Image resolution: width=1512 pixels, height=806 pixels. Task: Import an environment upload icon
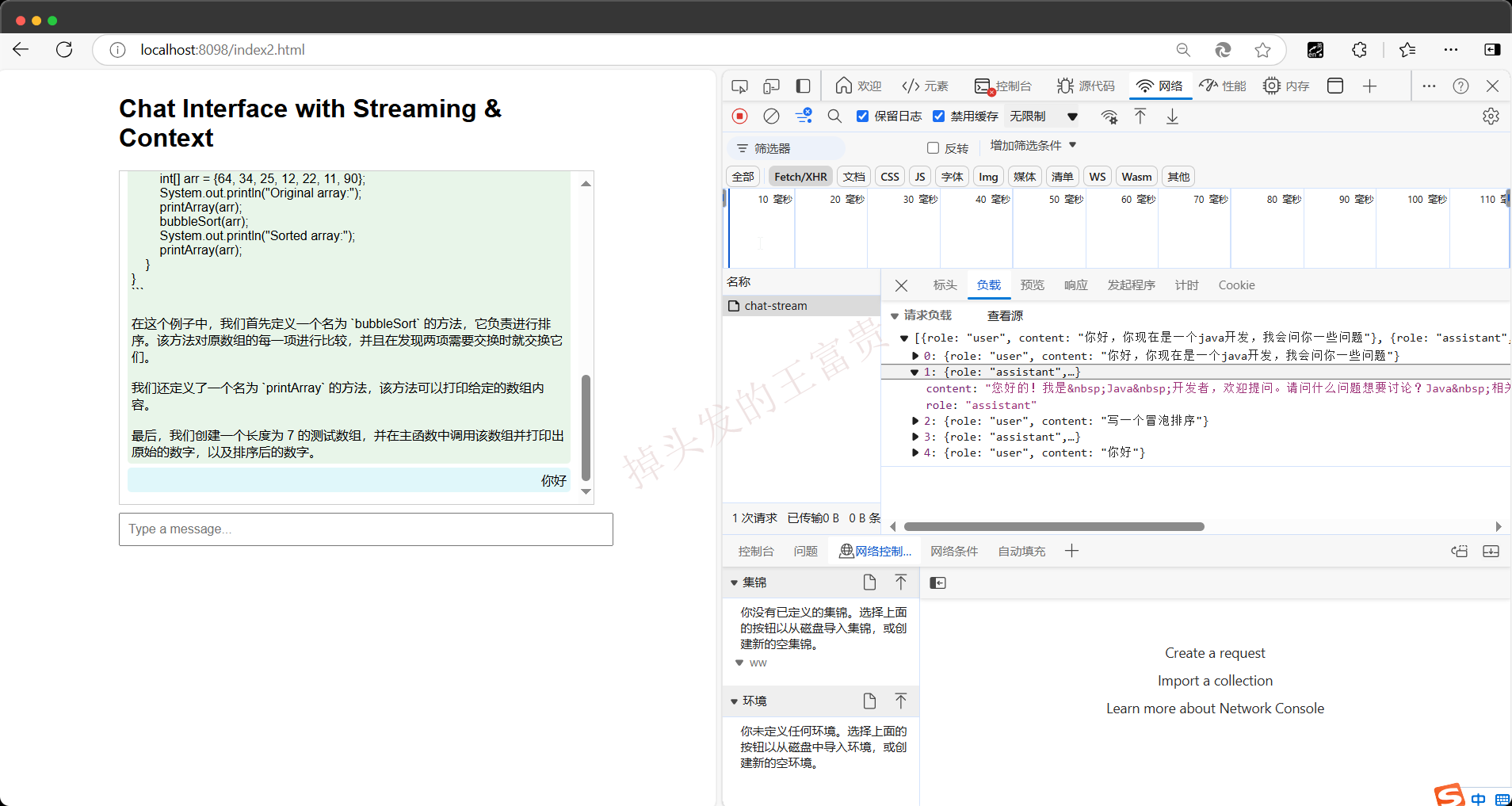(901, 701)
